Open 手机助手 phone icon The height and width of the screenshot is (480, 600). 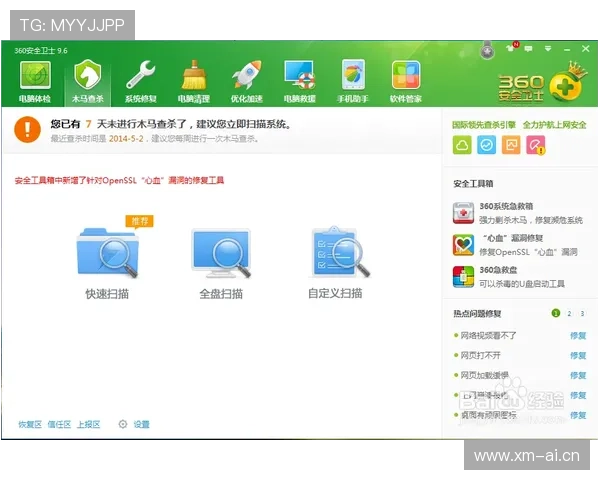coord(353,75)
